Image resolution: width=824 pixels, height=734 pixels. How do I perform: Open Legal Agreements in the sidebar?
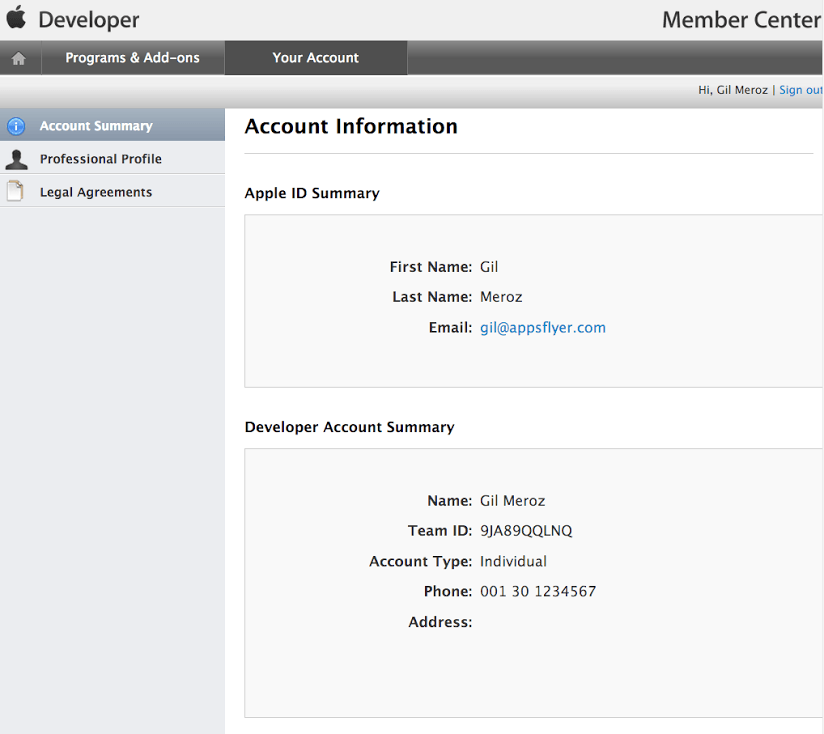point(112,192)
